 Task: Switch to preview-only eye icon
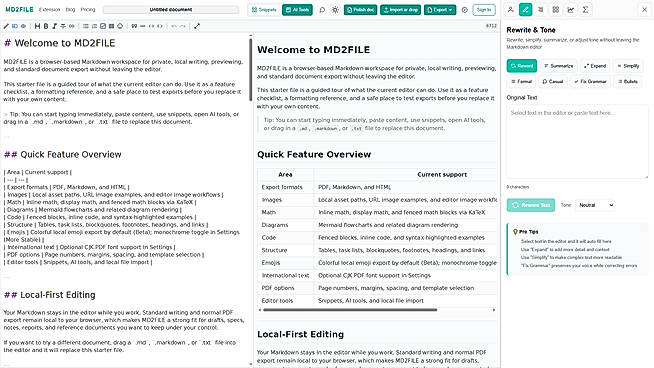pyautogui.click(x=23, y=26)
